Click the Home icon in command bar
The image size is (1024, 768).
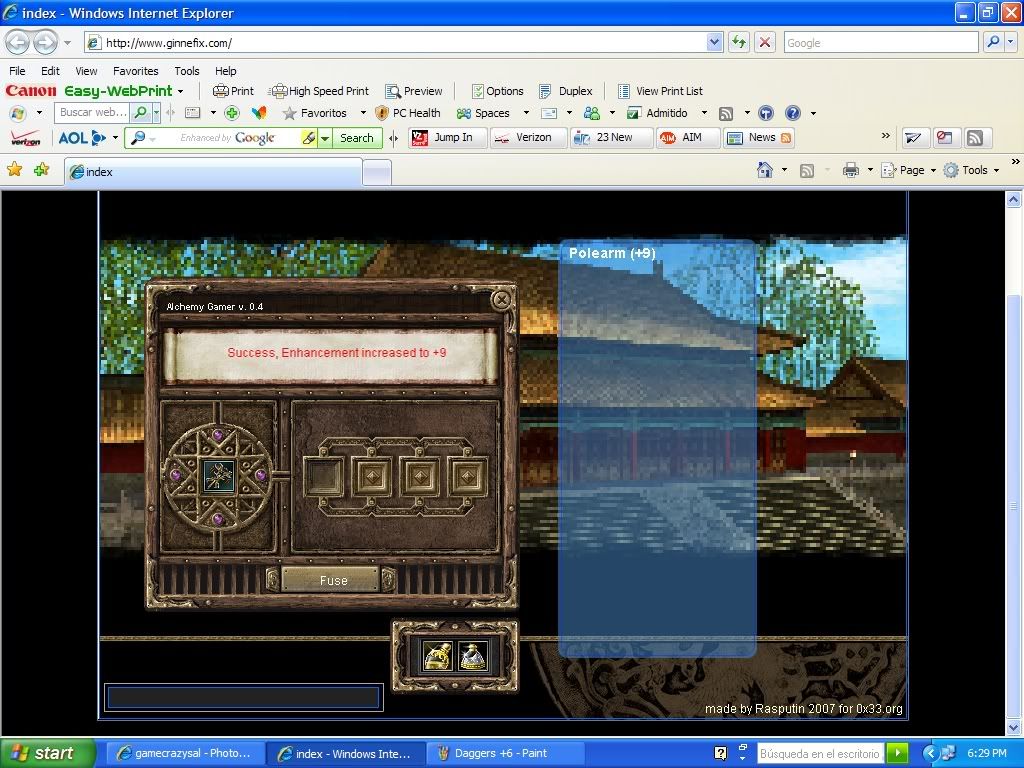click(x=765, y=170)
